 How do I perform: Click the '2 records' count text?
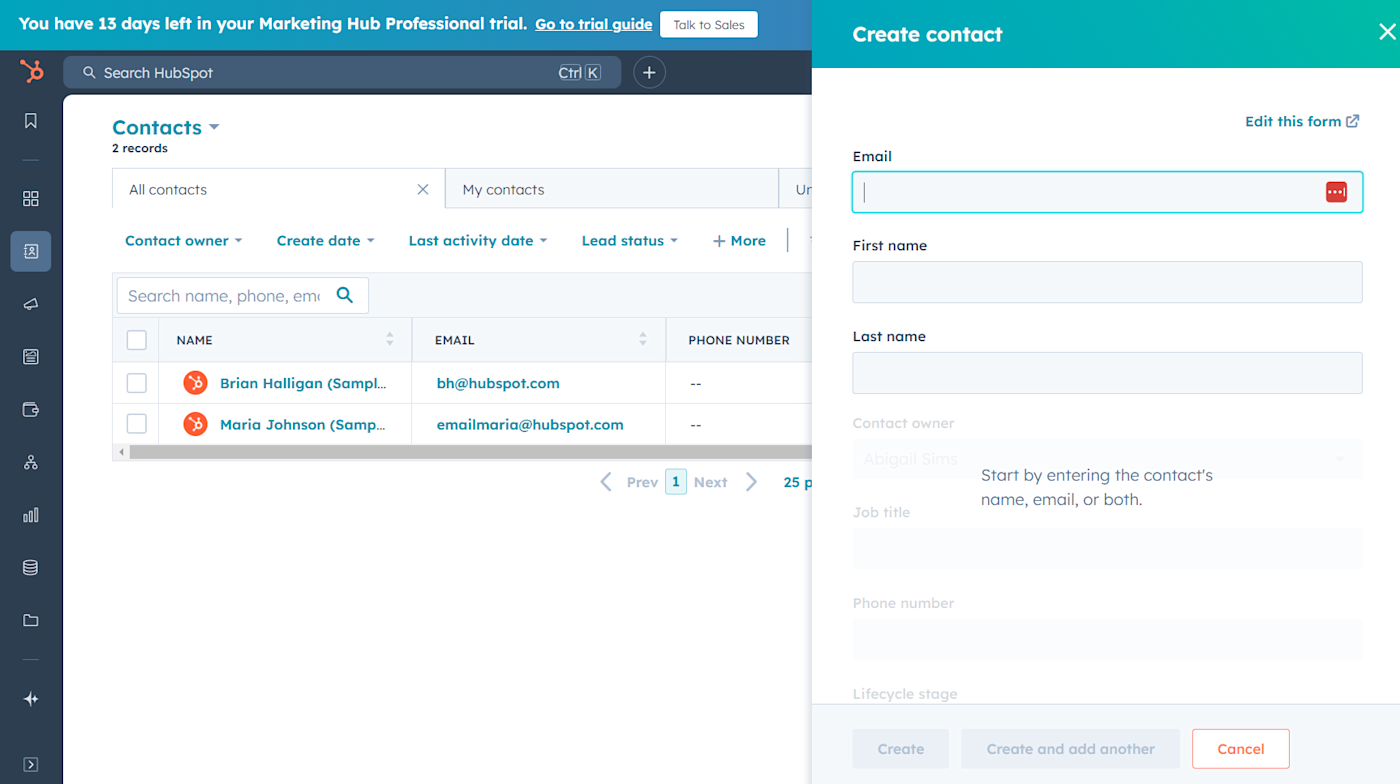click(140, 148)
